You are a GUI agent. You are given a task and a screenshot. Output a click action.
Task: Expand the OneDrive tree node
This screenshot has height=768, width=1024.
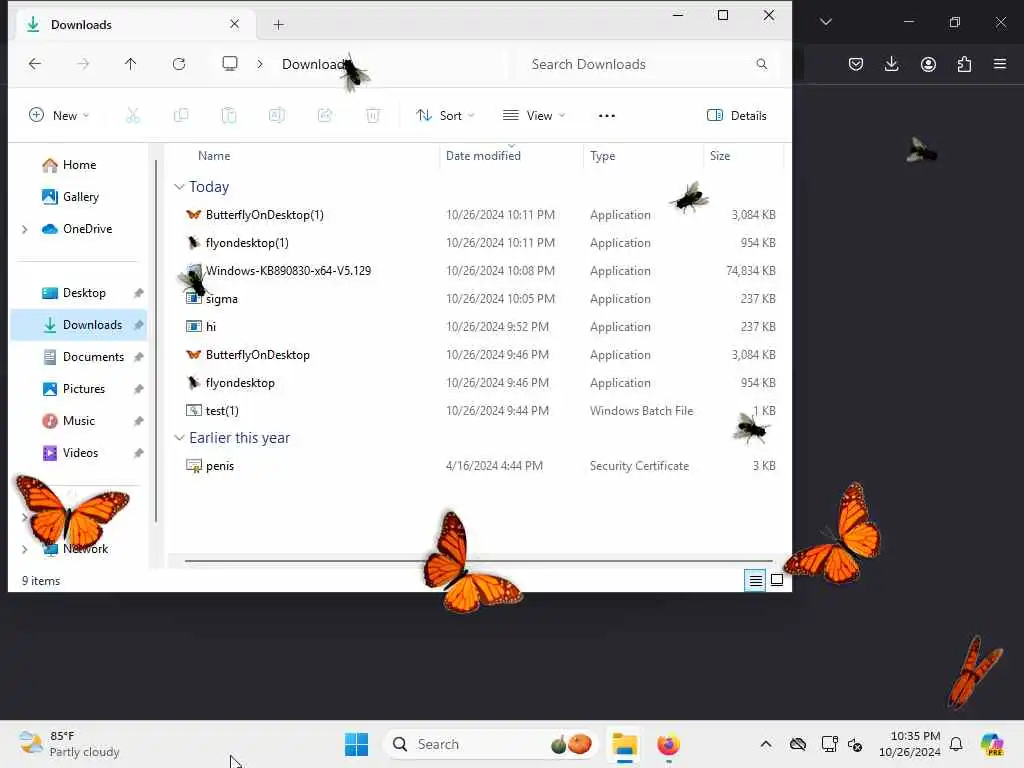(x=25, y=229)
